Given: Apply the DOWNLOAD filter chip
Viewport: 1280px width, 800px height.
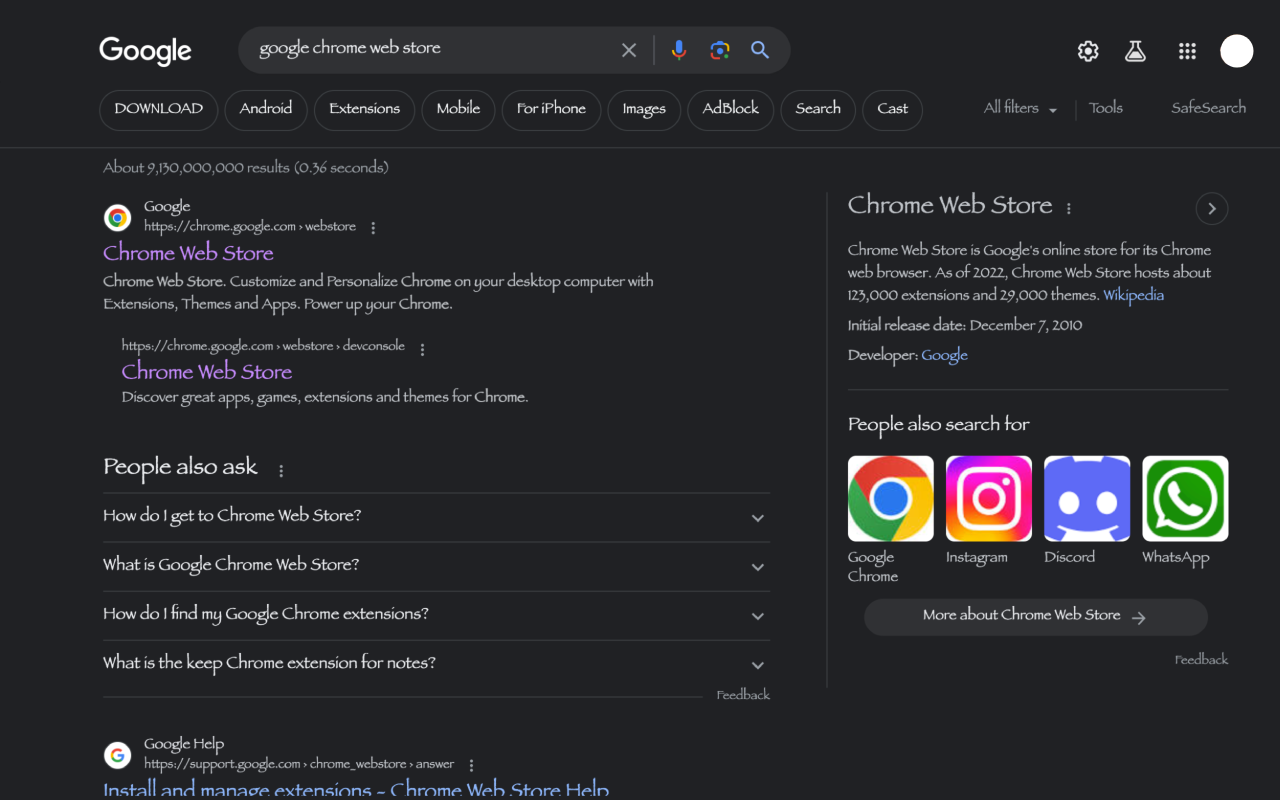Looking at the screenshot, I should click(x=158, y=110).
